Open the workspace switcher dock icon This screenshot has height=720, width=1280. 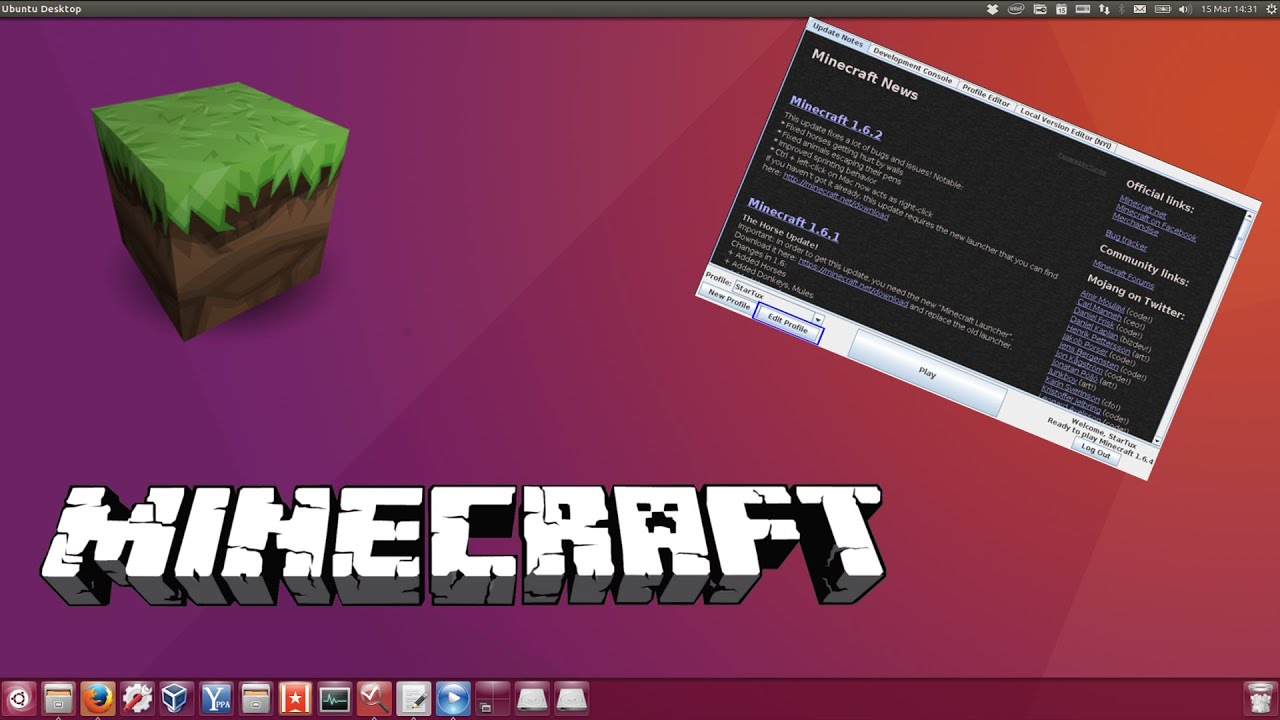click(x=492, y=698)
